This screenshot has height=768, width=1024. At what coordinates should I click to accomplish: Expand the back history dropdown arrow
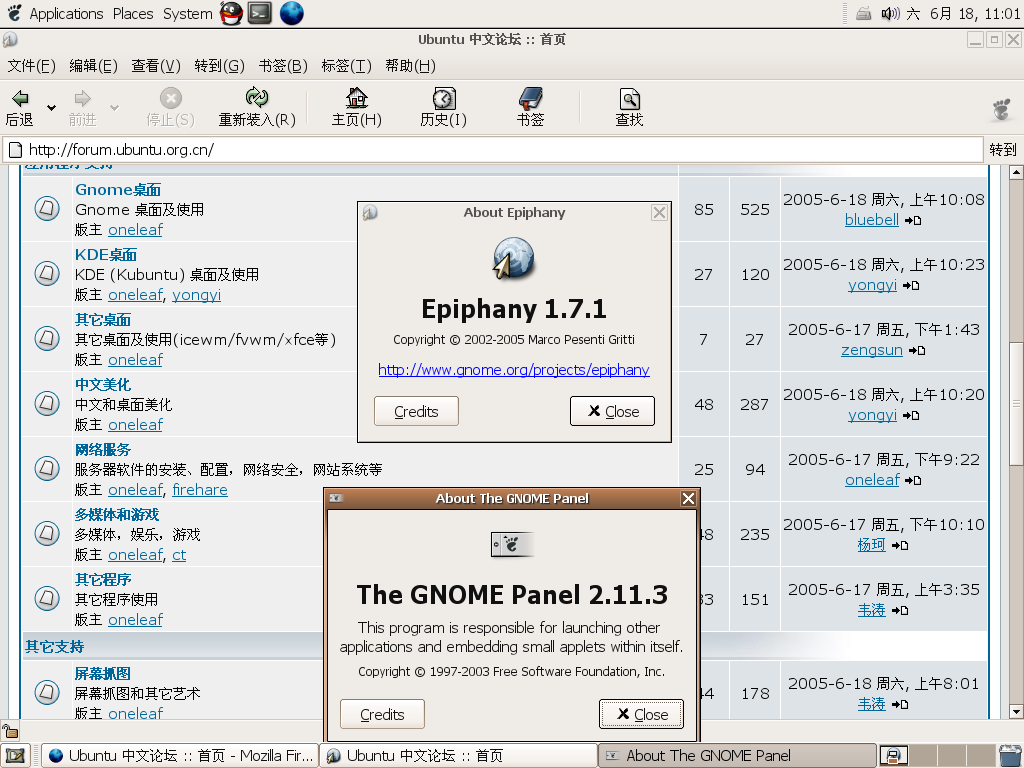pos(51,108)
